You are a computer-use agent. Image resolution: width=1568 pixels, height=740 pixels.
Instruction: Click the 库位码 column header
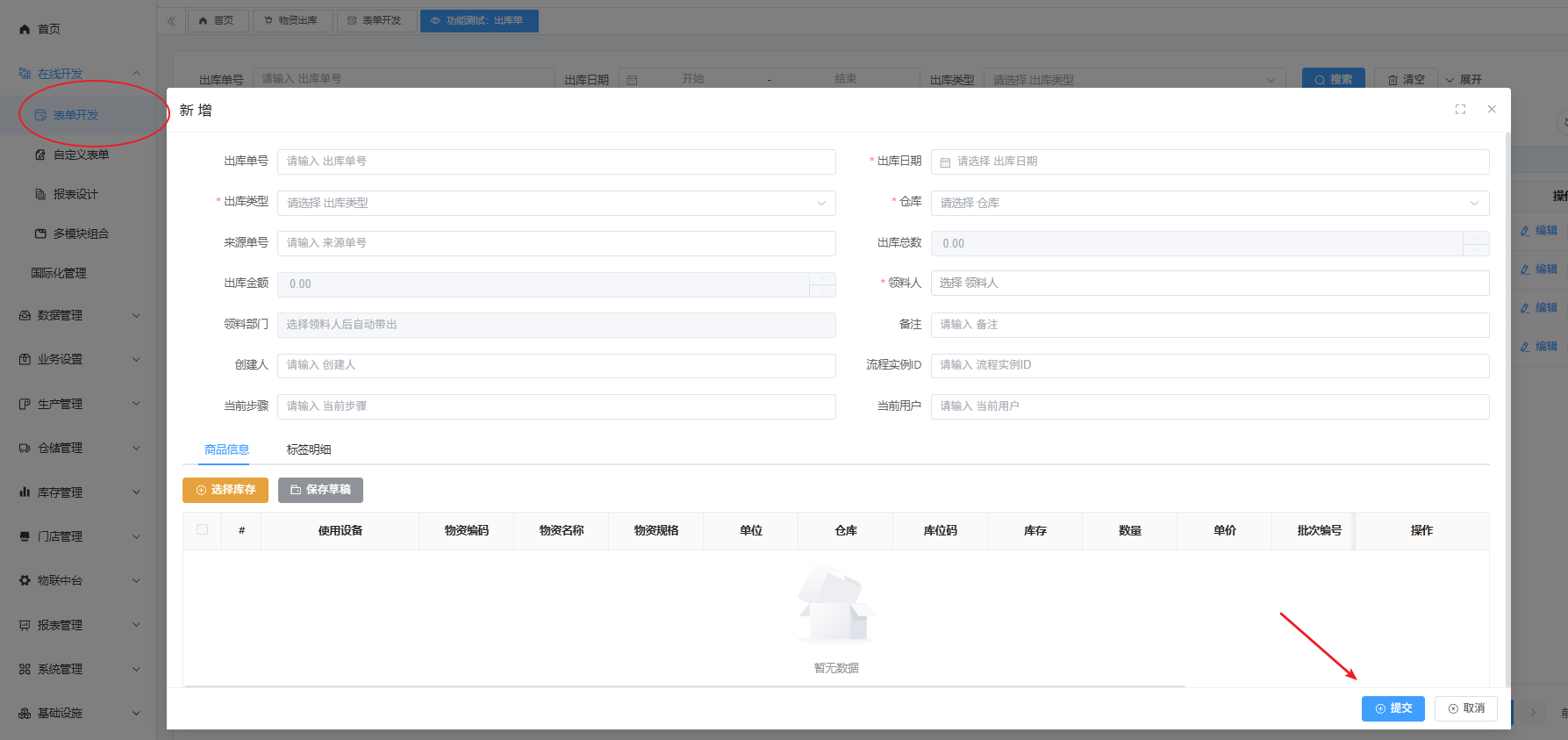[941, 530]
